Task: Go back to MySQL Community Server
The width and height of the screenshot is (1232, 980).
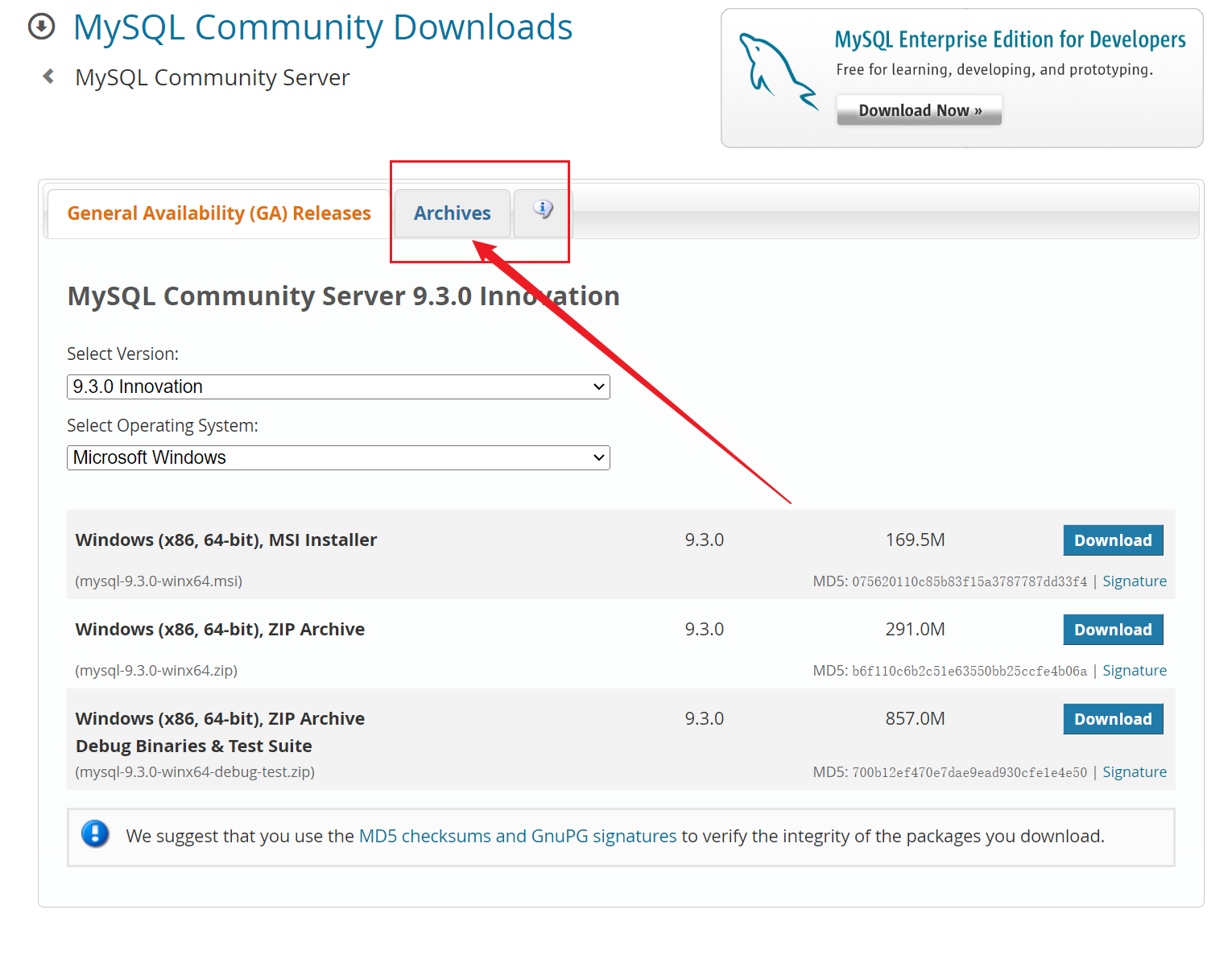Action: pos(213,77)
